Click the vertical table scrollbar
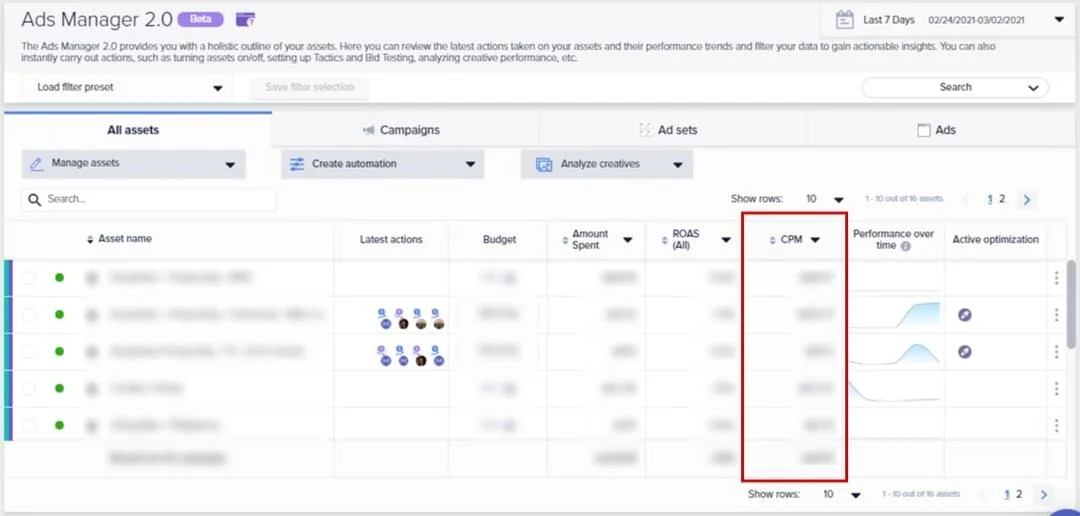 point(1071,303)
